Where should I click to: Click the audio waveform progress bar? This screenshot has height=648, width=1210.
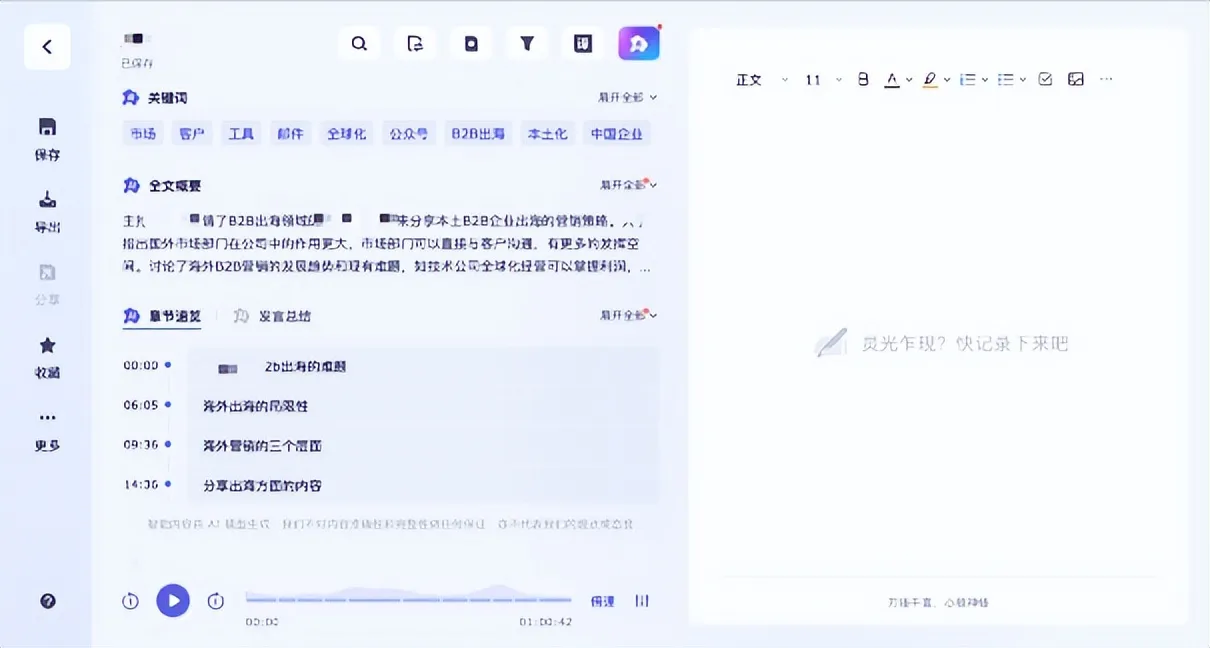[x=408, y=598]
